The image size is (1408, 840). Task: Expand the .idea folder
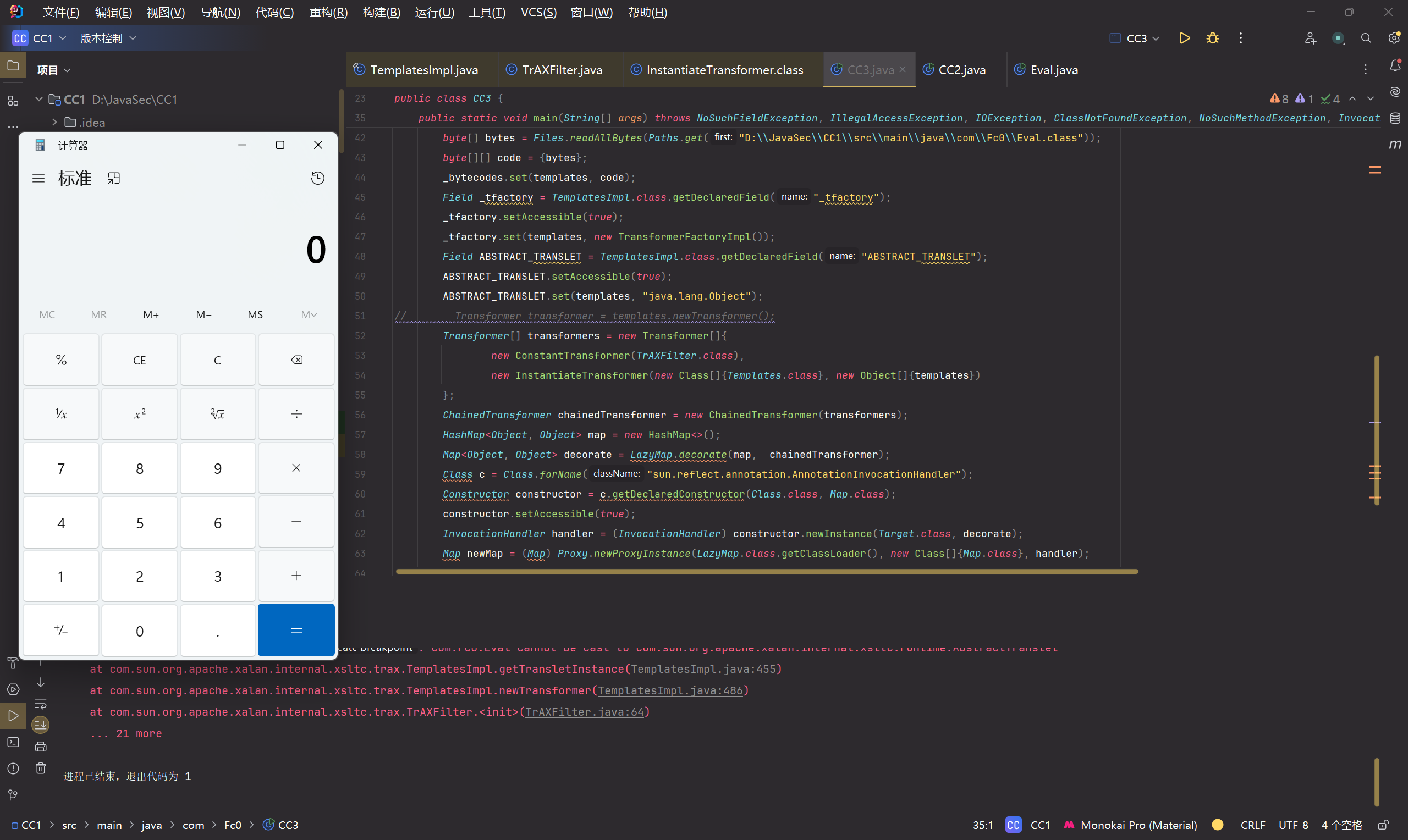(54, 122)
